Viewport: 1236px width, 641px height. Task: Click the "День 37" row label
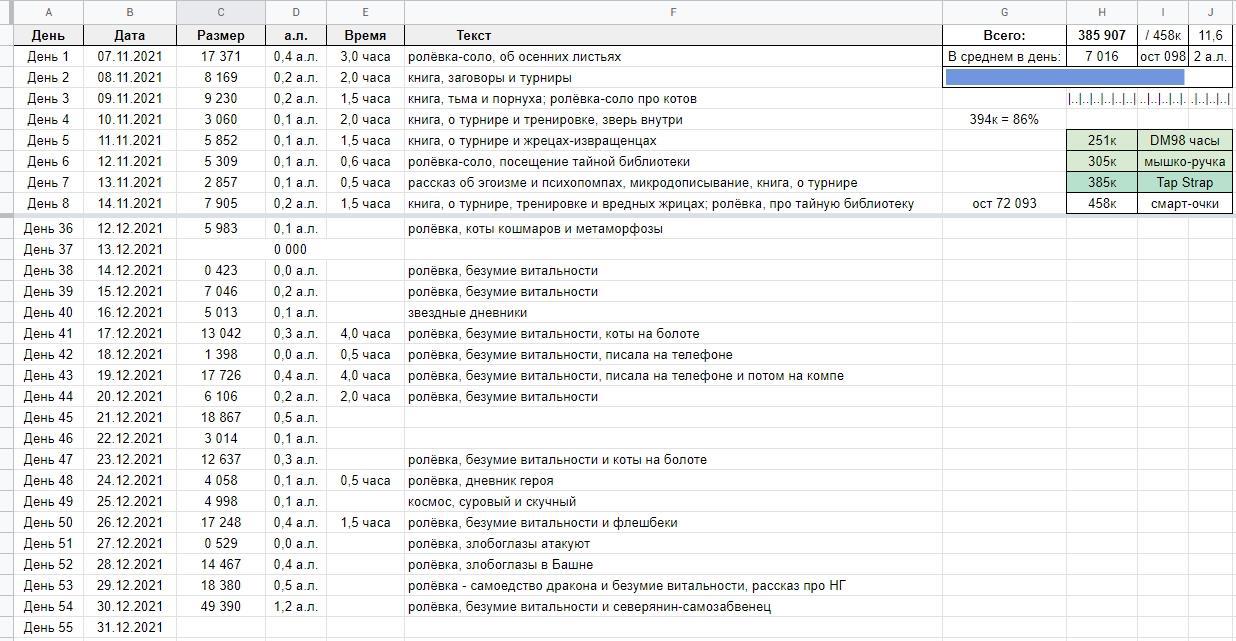pyautogui.click(x=48, y=250)
